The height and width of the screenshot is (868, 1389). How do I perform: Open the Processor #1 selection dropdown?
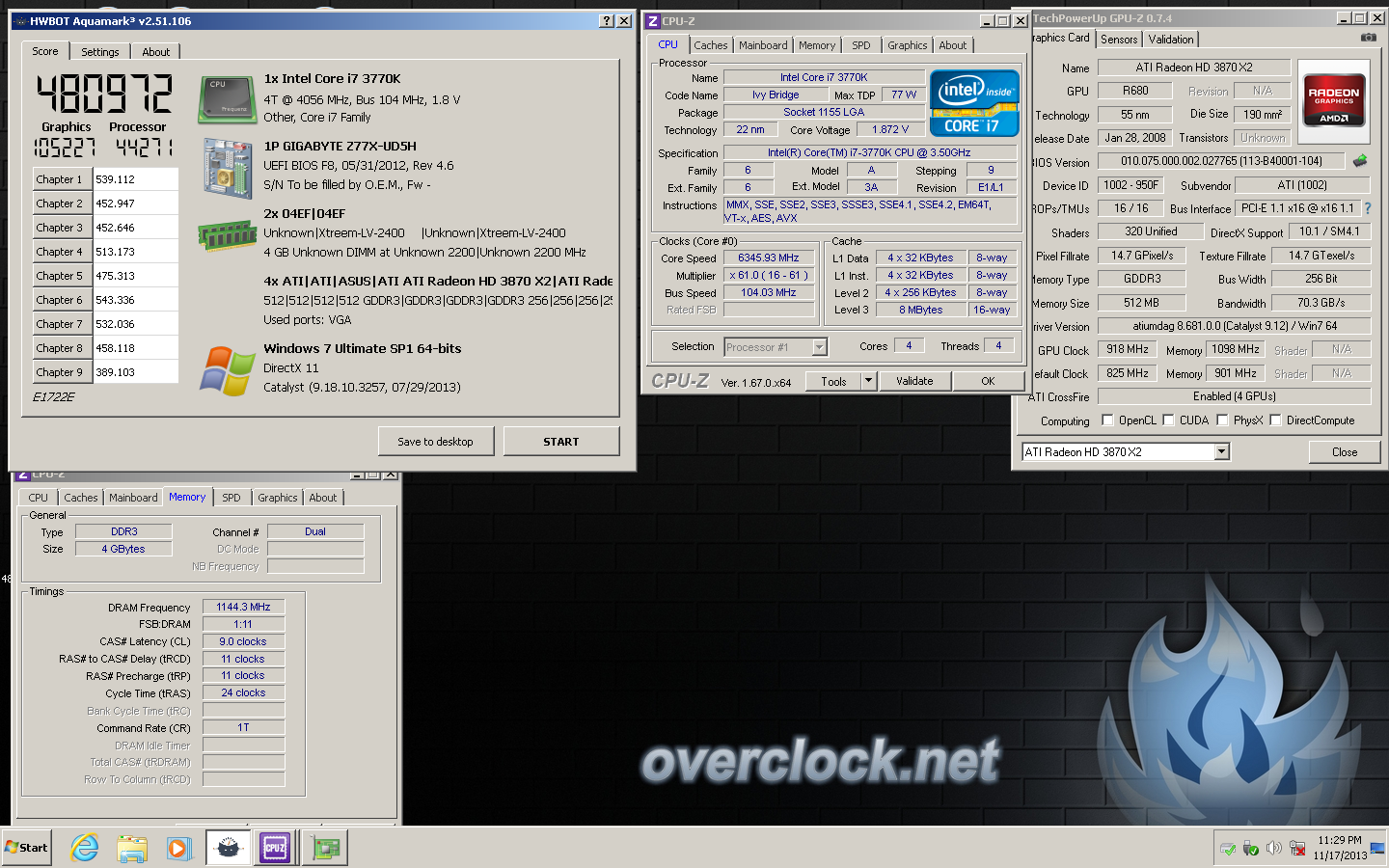point(819,347)
